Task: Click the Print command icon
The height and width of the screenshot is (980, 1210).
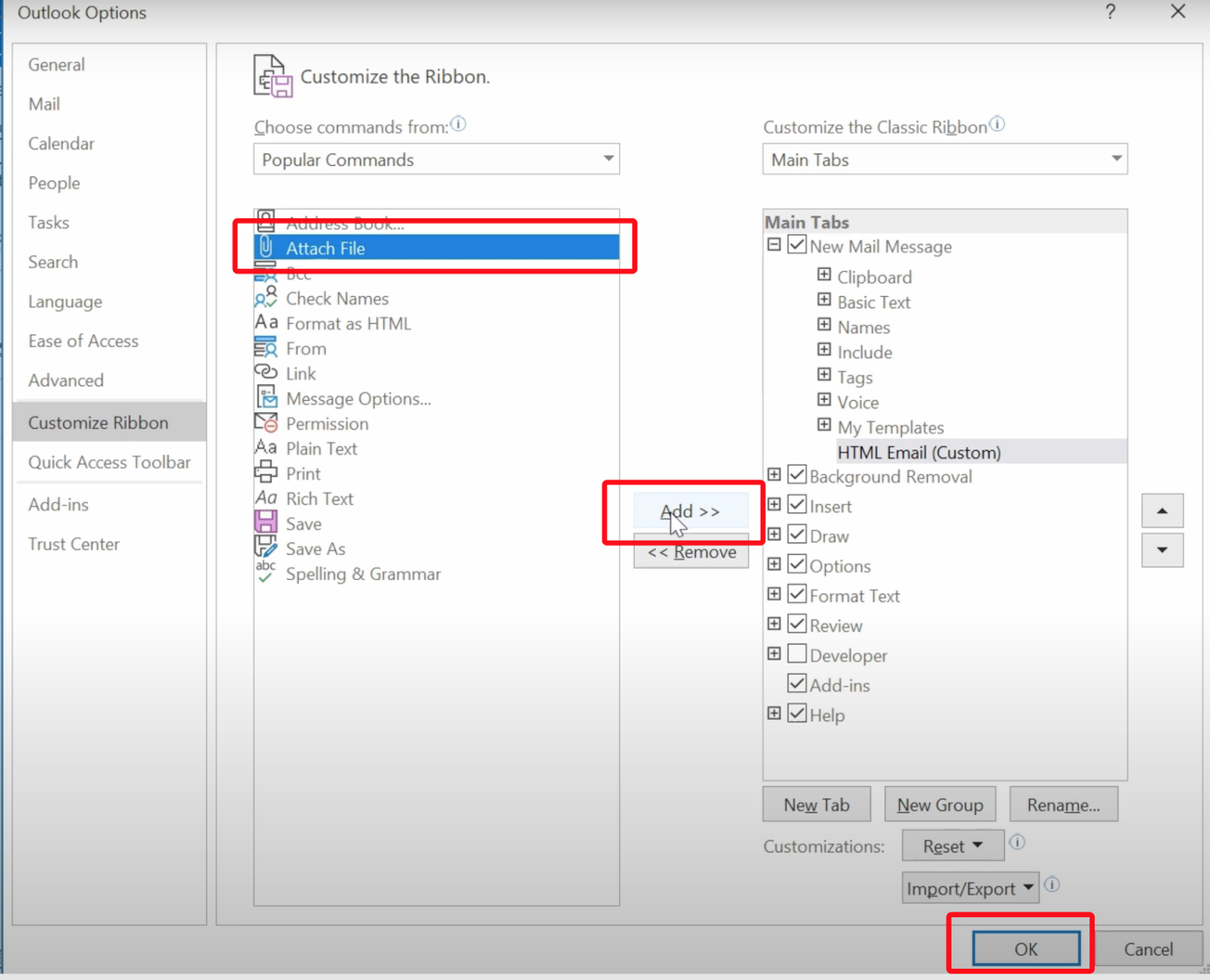Action: [266, 472]
